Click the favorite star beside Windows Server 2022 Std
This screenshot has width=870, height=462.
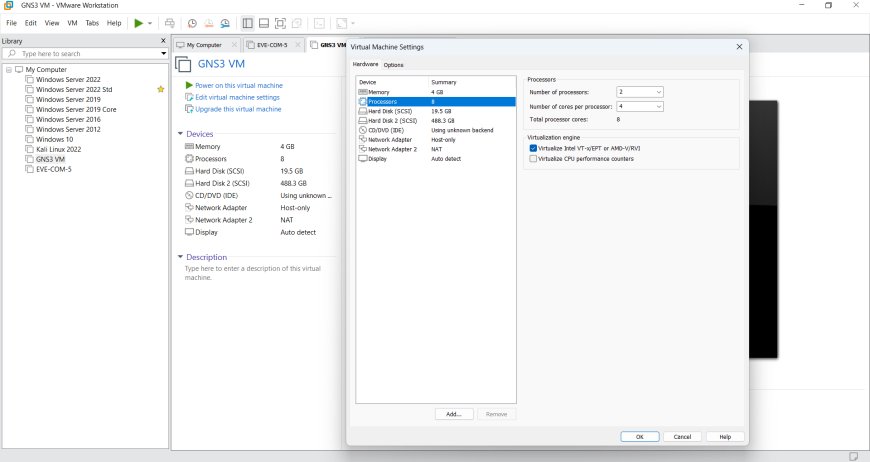[x=161, y=89]
